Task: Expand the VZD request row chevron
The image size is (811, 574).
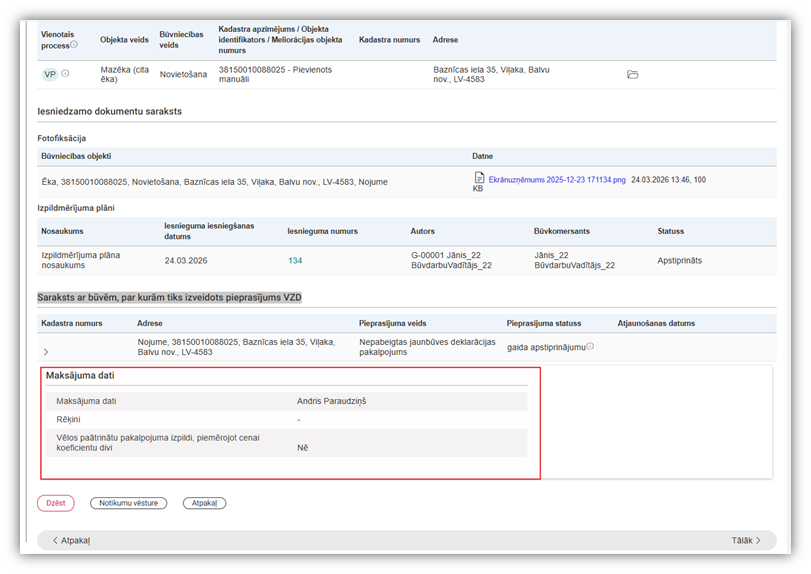Action: (45, 352)
